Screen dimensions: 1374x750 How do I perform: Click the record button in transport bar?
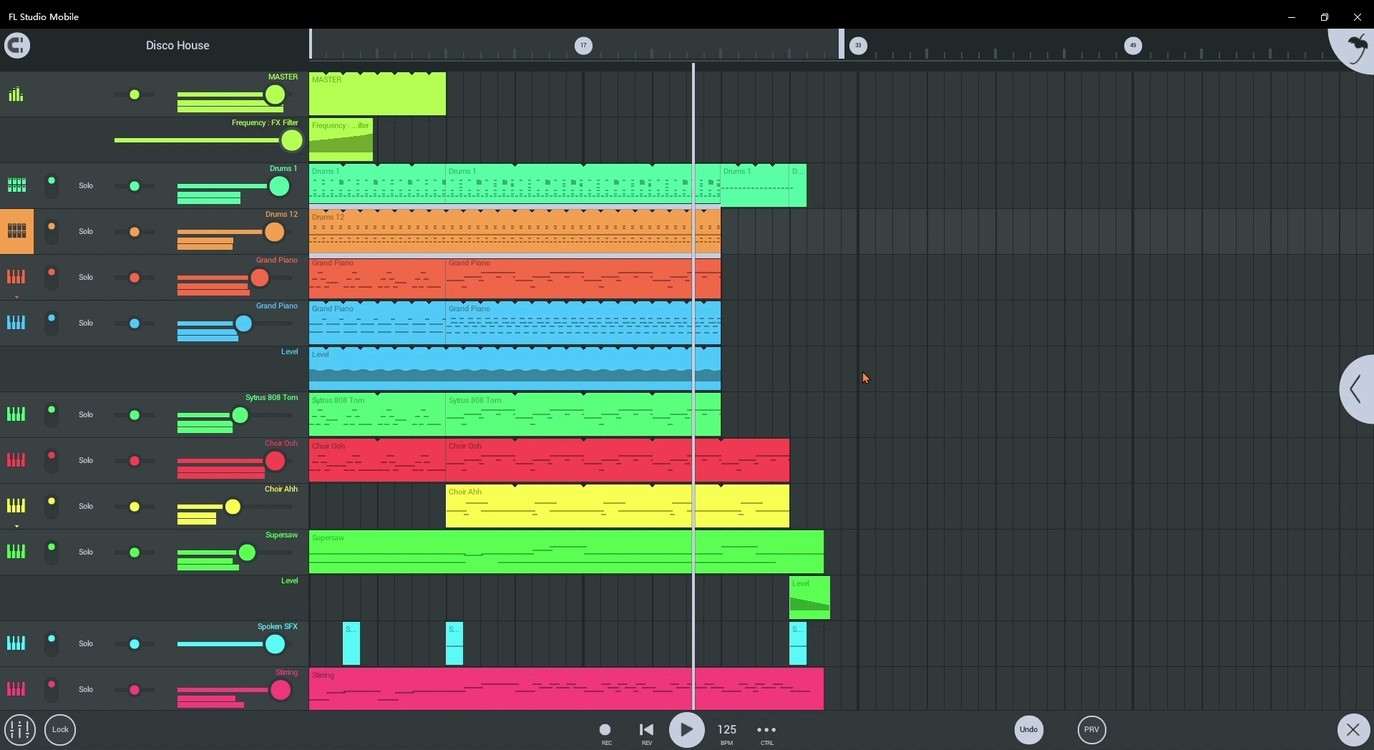click(605, 730)
